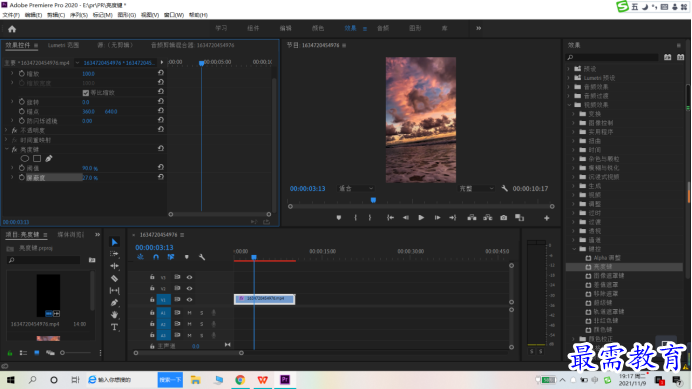Open the playback resolution dropdown
This screenshot has width=692, height=389.
coord(477,189)
